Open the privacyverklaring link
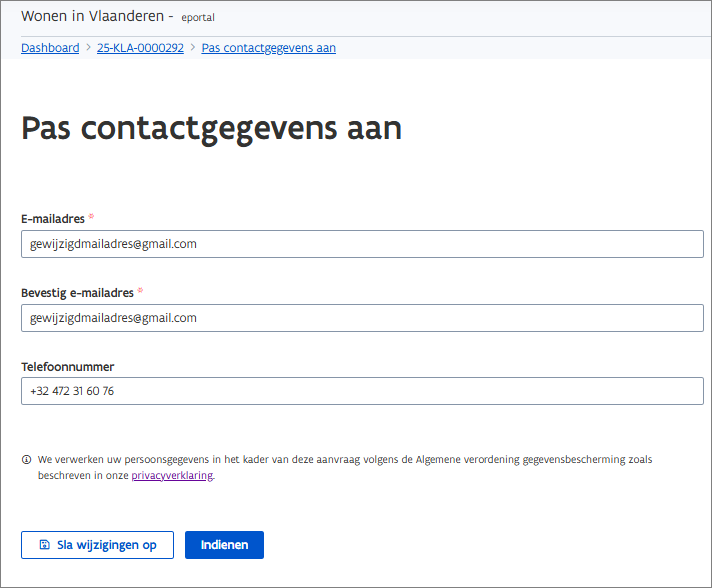The height and width of the screenshot is (588, 712). [x=172, y=476]
